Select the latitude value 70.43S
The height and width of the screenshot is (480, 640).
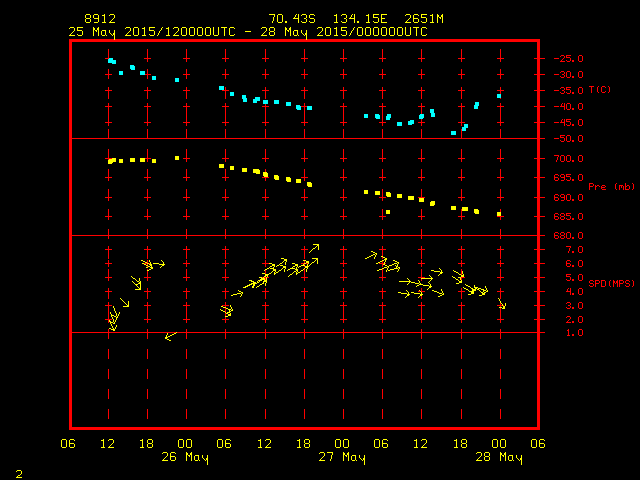click(292, 19)
